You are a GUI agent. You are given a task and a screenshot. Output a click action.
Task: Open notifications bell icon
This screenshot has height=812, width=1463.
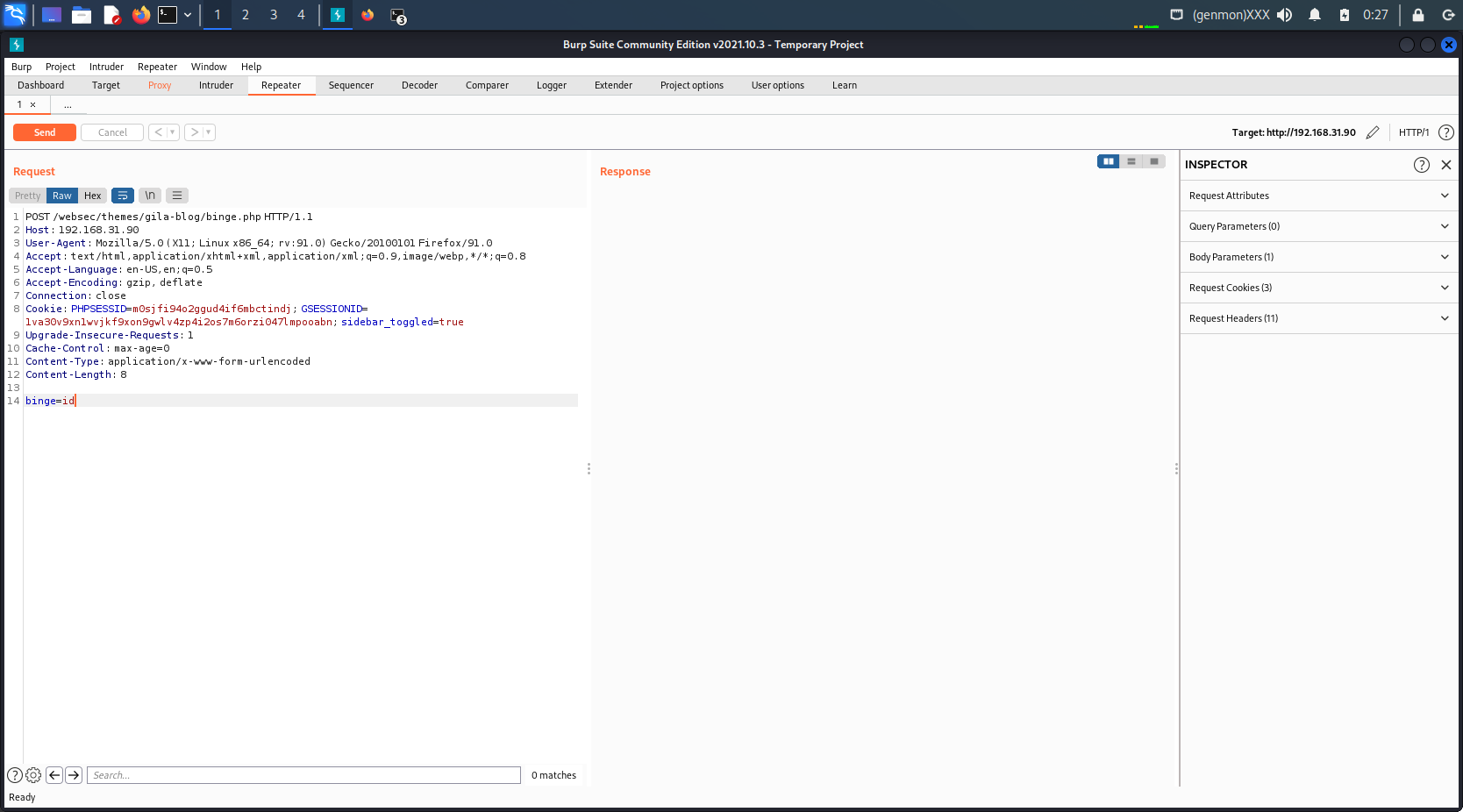pos(1315,15)
